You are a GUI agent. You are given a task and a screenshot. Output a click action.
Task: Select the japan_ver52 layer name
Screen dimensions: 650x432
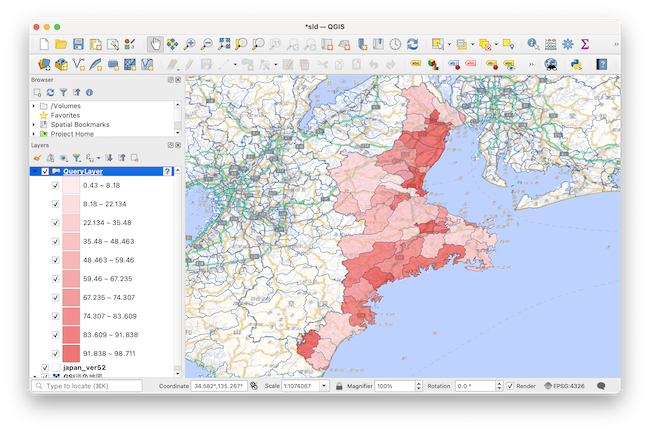(85, 368)
